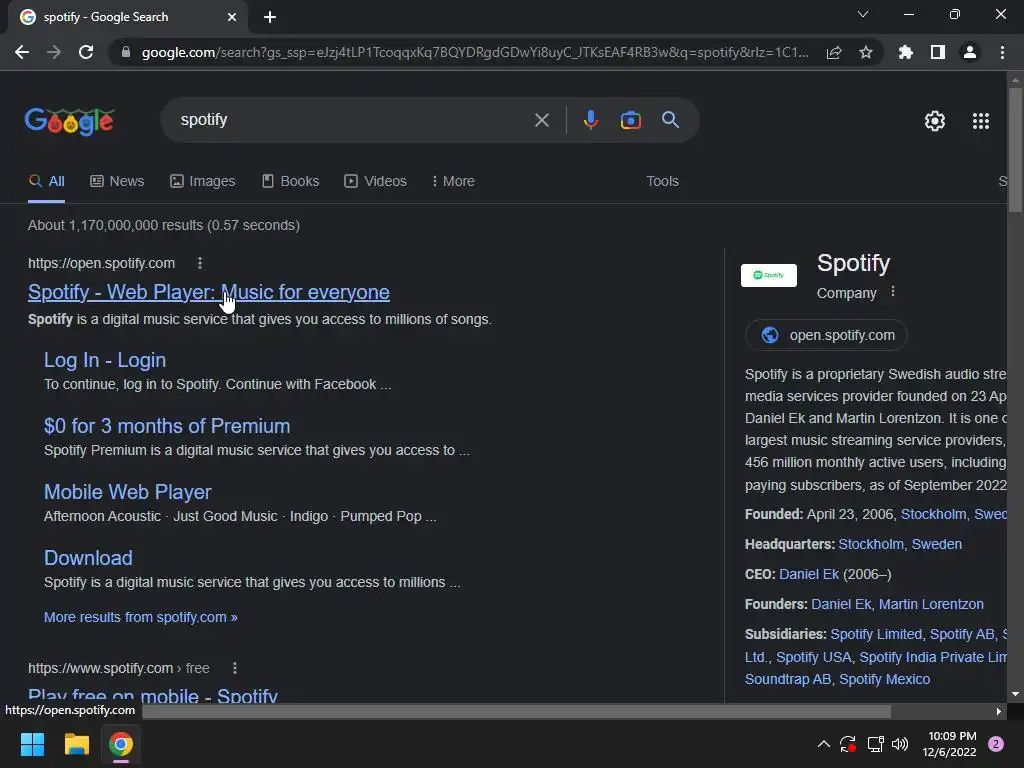Open site info lock icon
Screen dimensions: 1024x768
coord(126,52)
